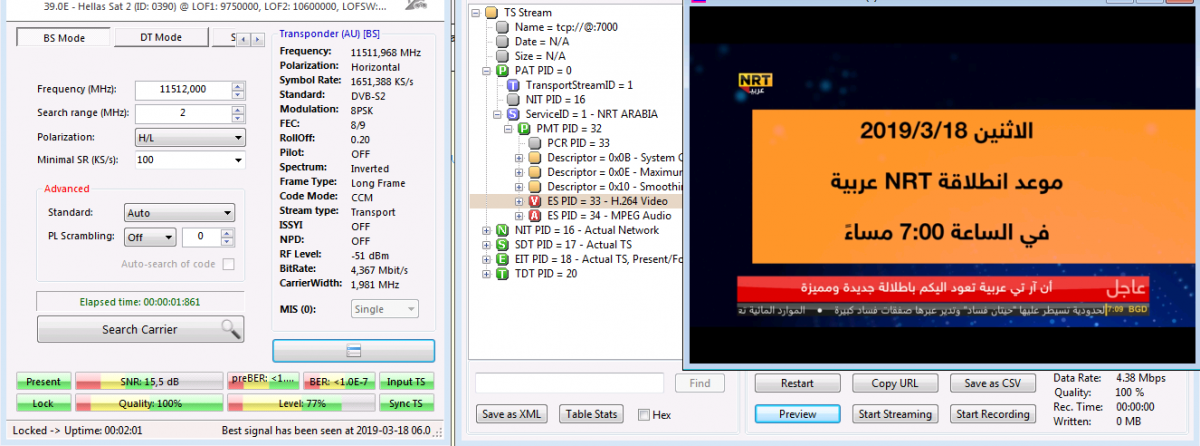Collapse the TS Stream root node
The height and width of the screenshot is (446, 1200).
pos(474,13)
